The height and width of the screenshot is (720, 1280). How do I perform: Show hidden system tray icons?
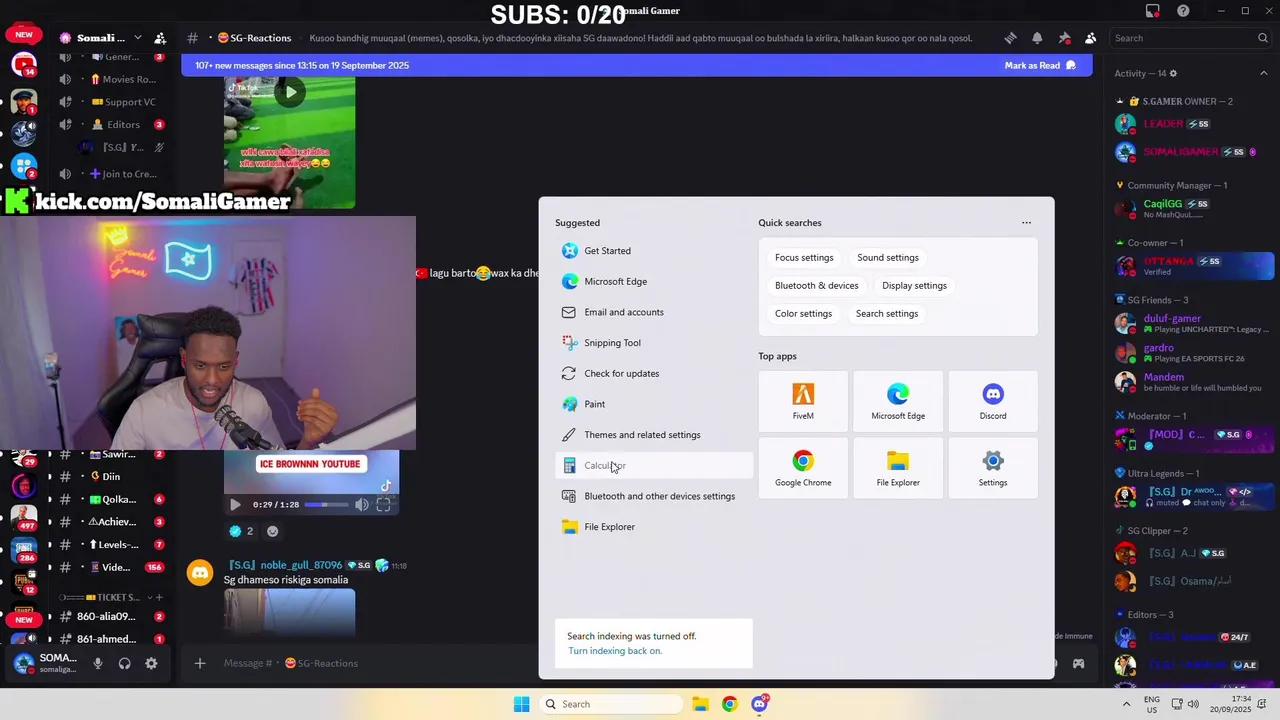[1127, 704]
